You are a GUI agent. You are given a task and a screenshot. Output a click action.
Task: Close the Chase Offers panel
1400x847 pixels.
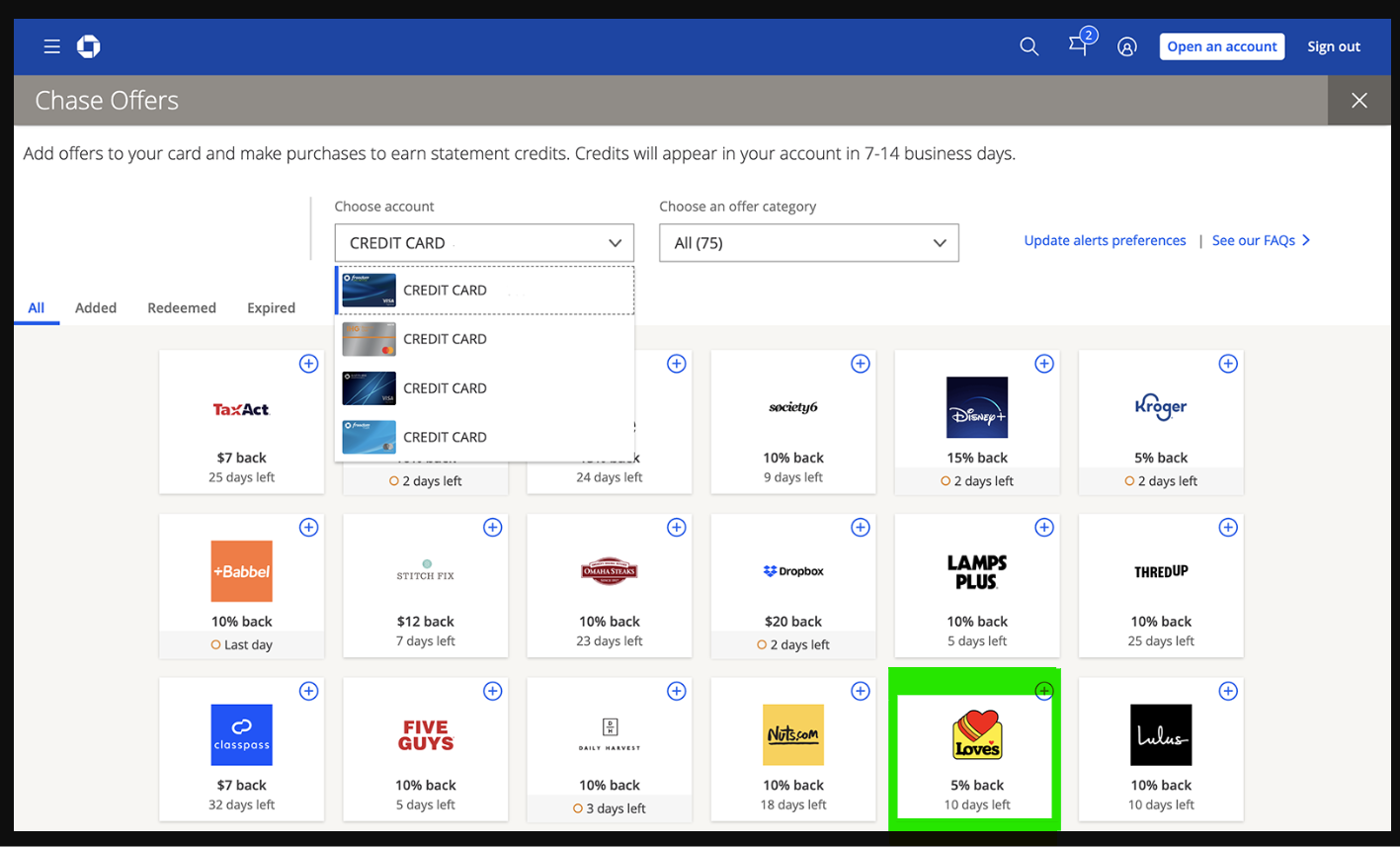pos(1359,101)
